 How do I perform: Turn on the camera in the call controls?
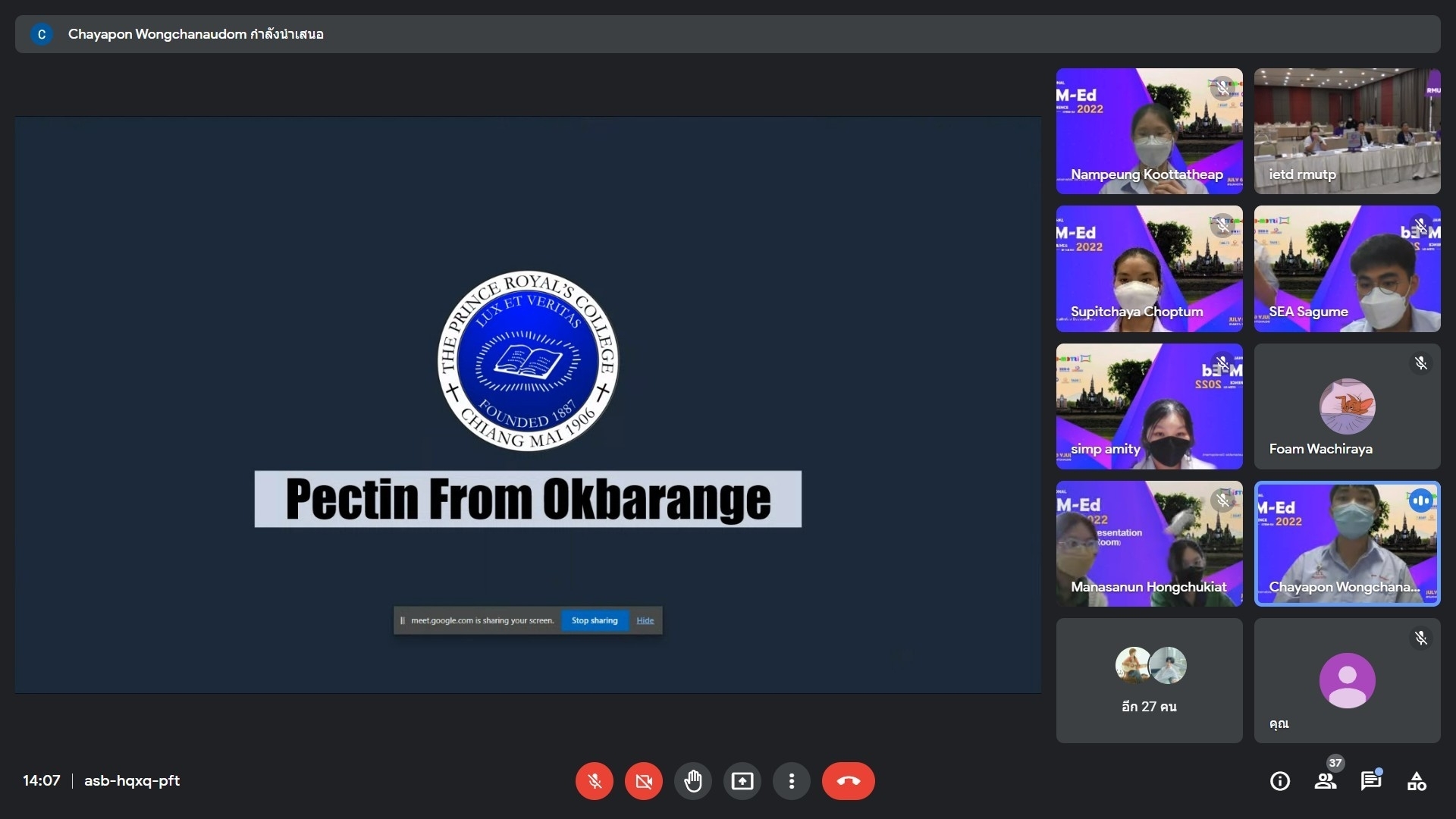tap(644, 781)
